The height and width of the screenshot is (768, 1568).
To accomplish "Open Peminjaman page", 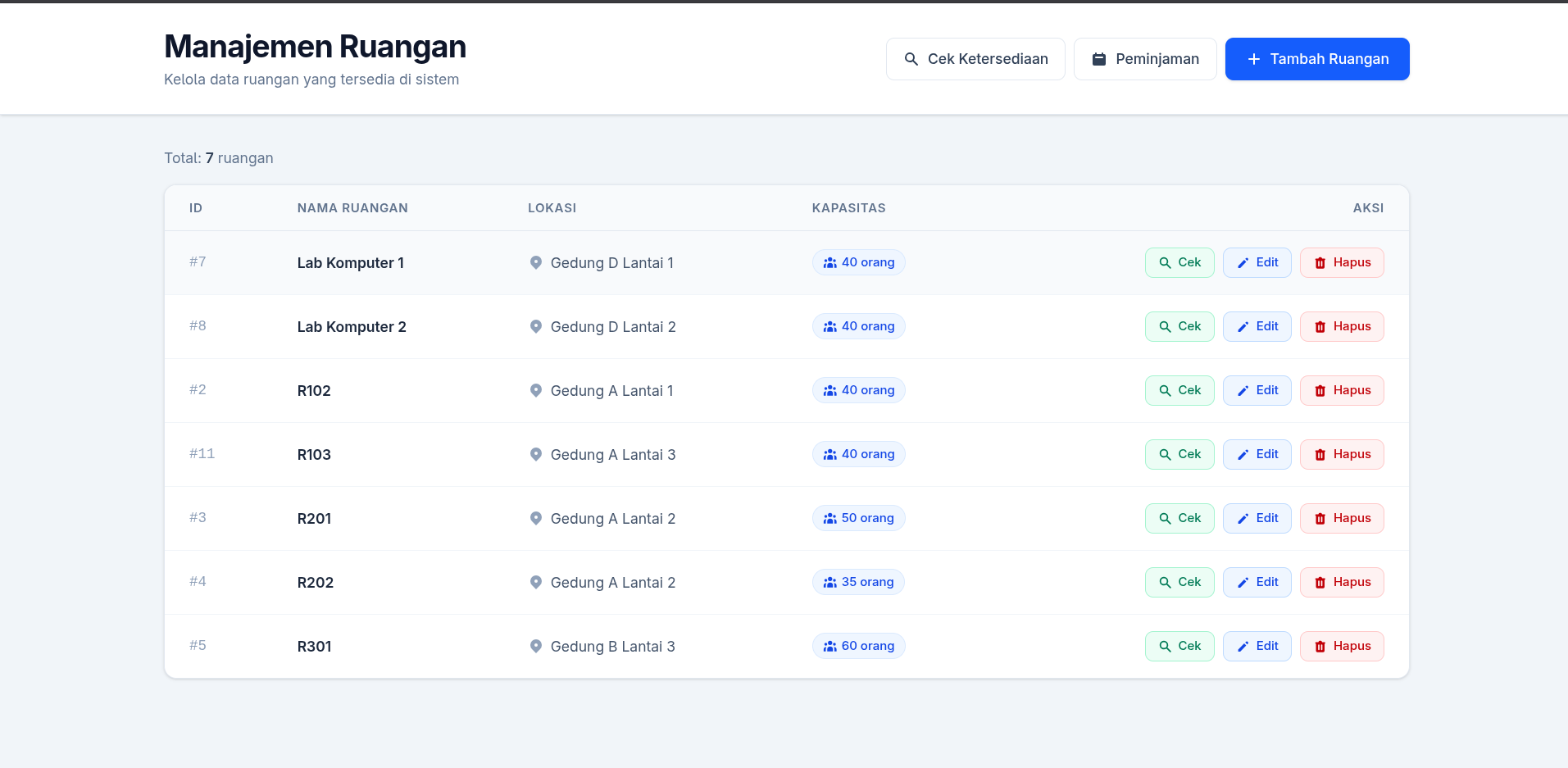I will click(x=1145, y=58).
